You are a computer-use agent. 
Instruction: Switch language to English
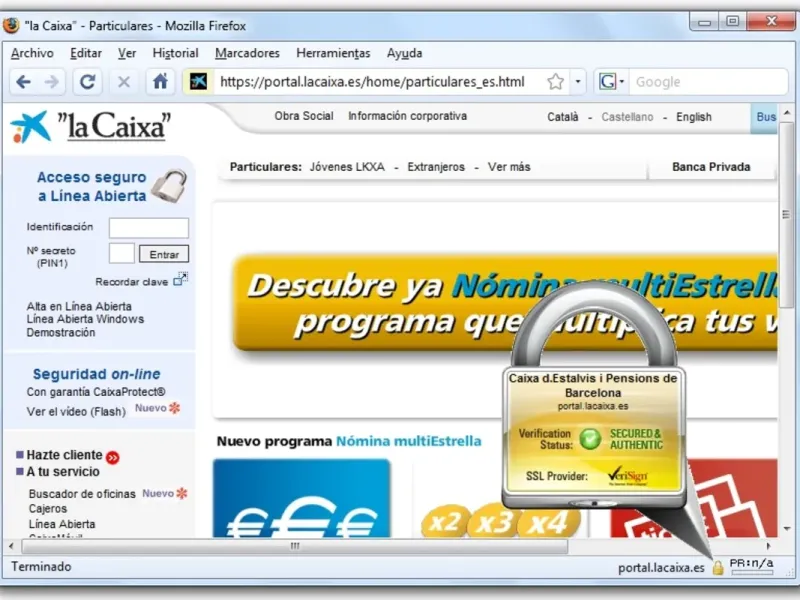click(x=694, y=117)
